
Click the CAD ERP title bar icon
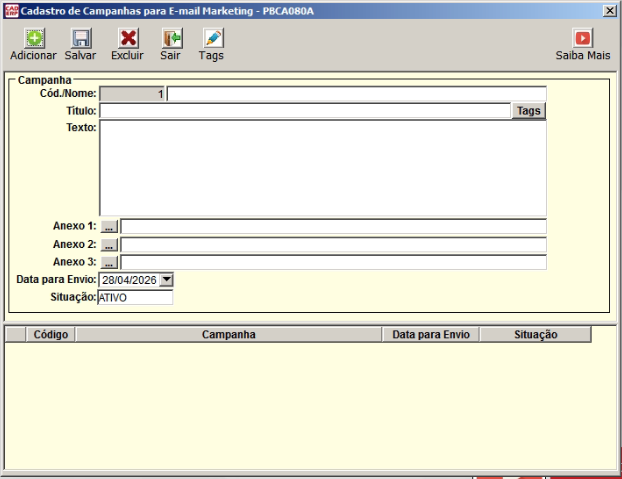point(12,11)
